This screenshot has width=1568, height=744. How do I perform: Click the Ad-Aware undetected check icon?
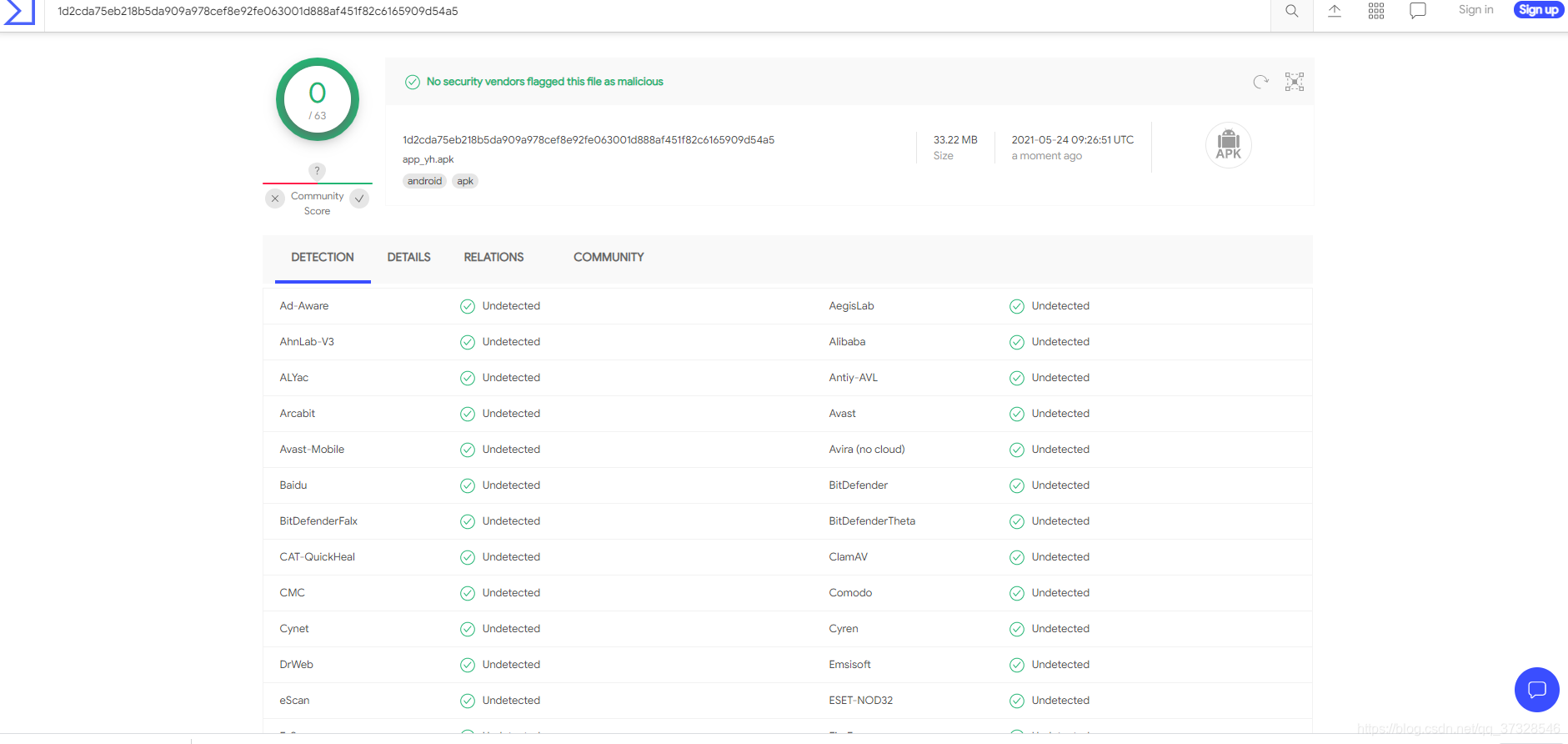point(468,306)
